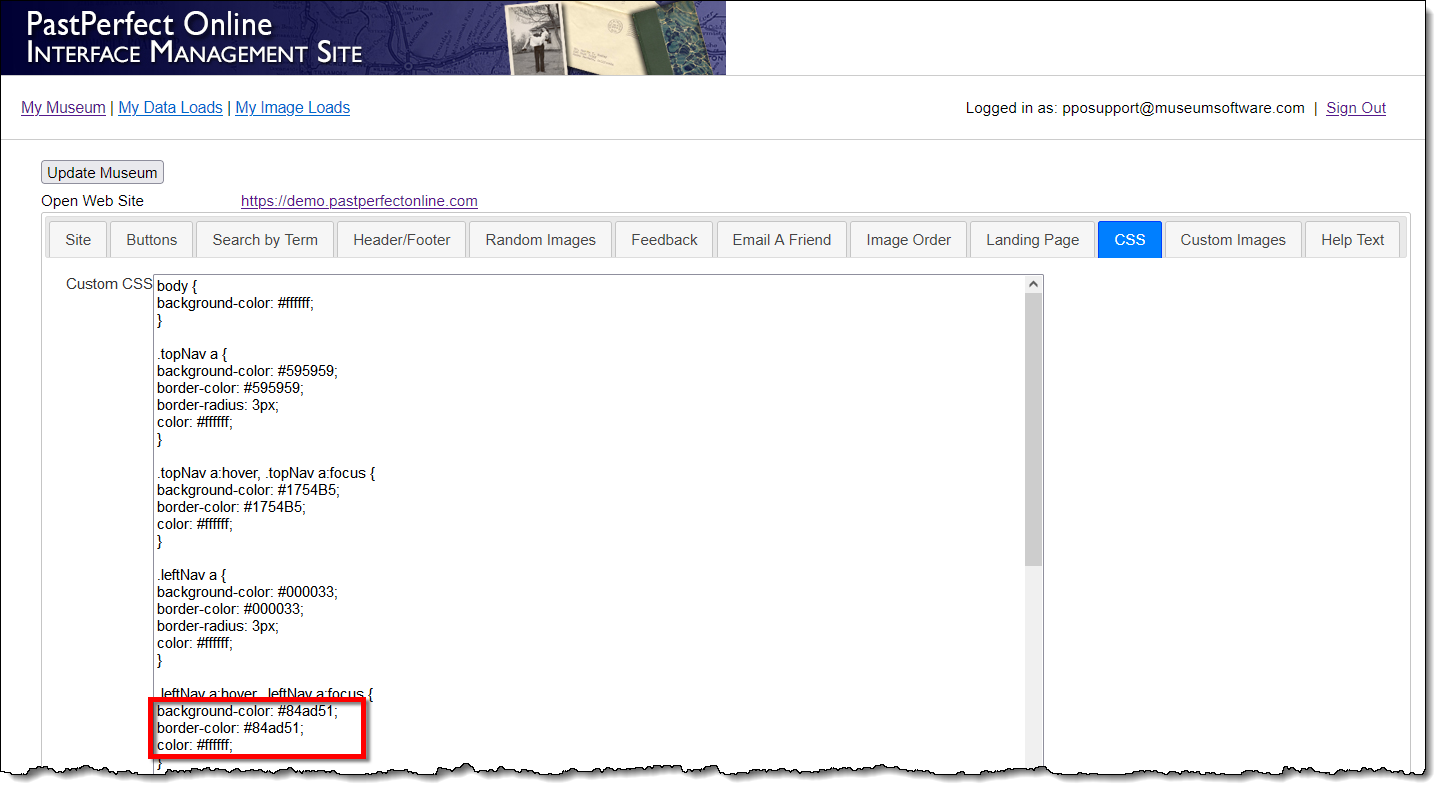The image size is (1441, 790).
Task: Go to My Data Loads
Action: (x=170, y=107)
